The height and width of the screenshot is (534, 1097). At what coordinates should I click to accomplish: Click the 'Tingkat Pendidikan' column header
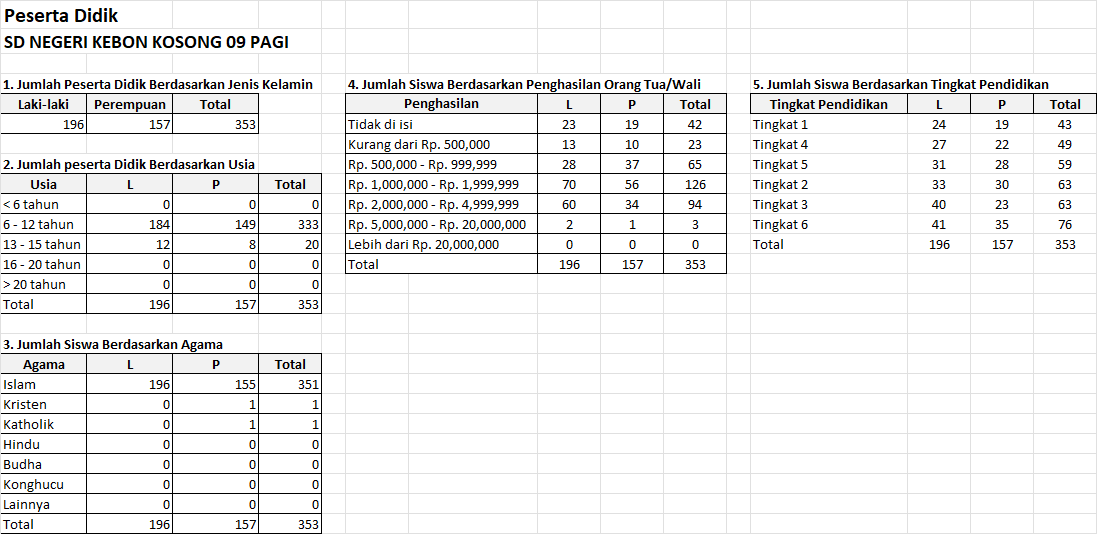(829, 104)
